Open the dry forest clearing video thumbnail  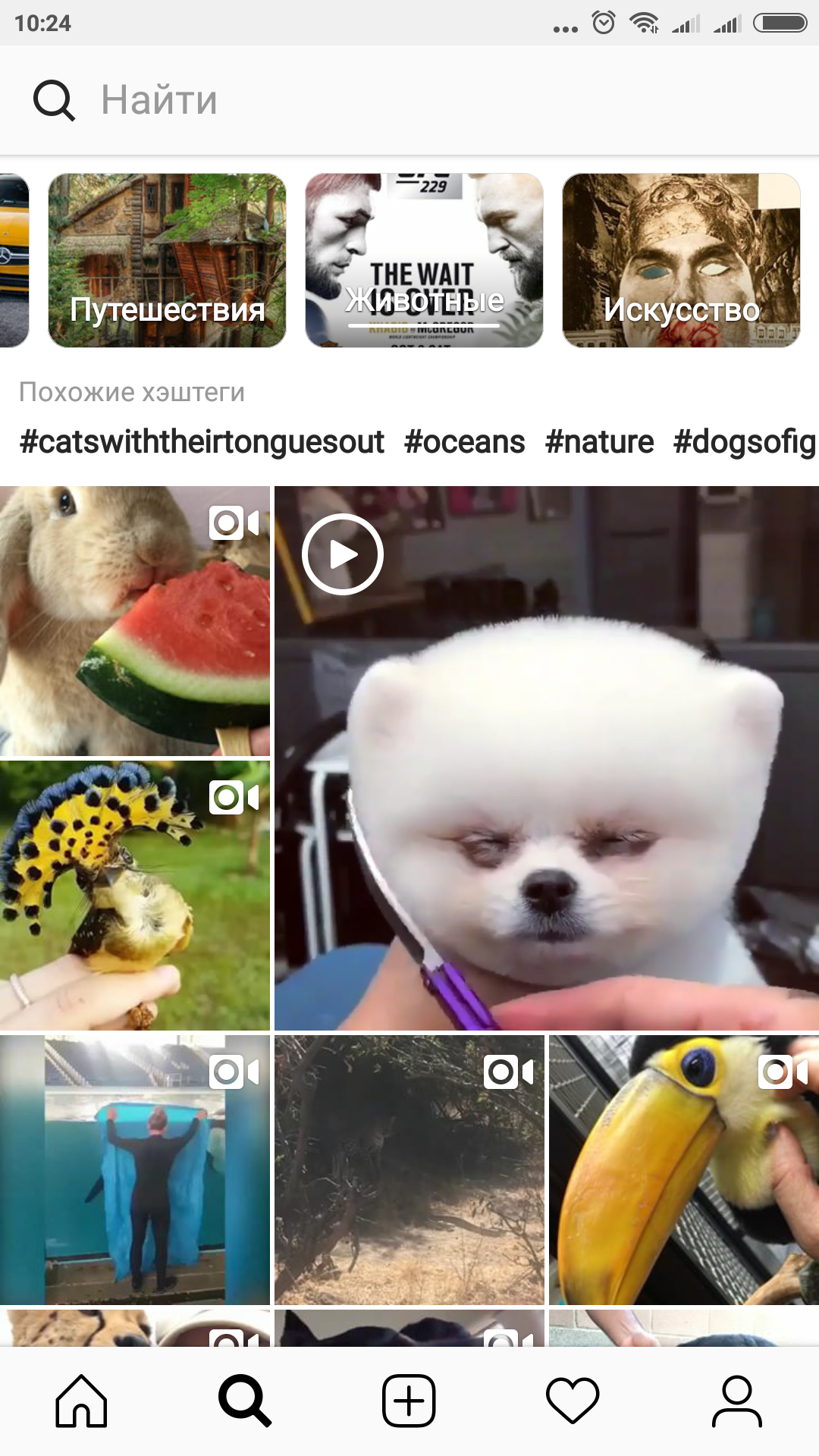point(409,1170)
